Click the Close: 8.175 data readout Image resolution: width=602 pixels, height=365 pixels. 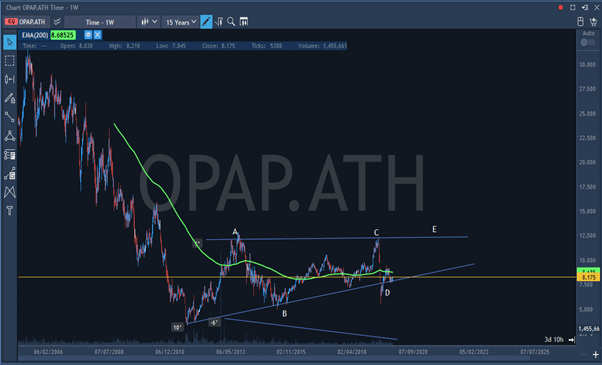click(218, 46)
